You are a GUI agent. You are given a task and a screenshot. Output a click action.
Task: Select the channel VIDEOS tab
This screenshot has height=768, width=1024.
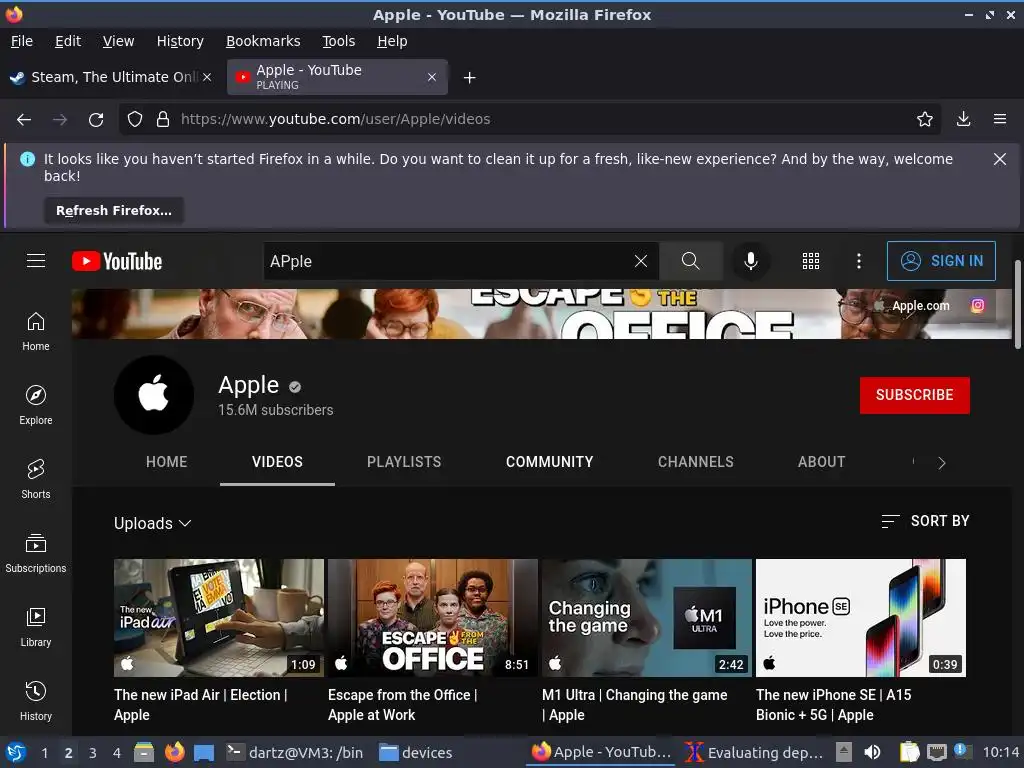[278, 462]
